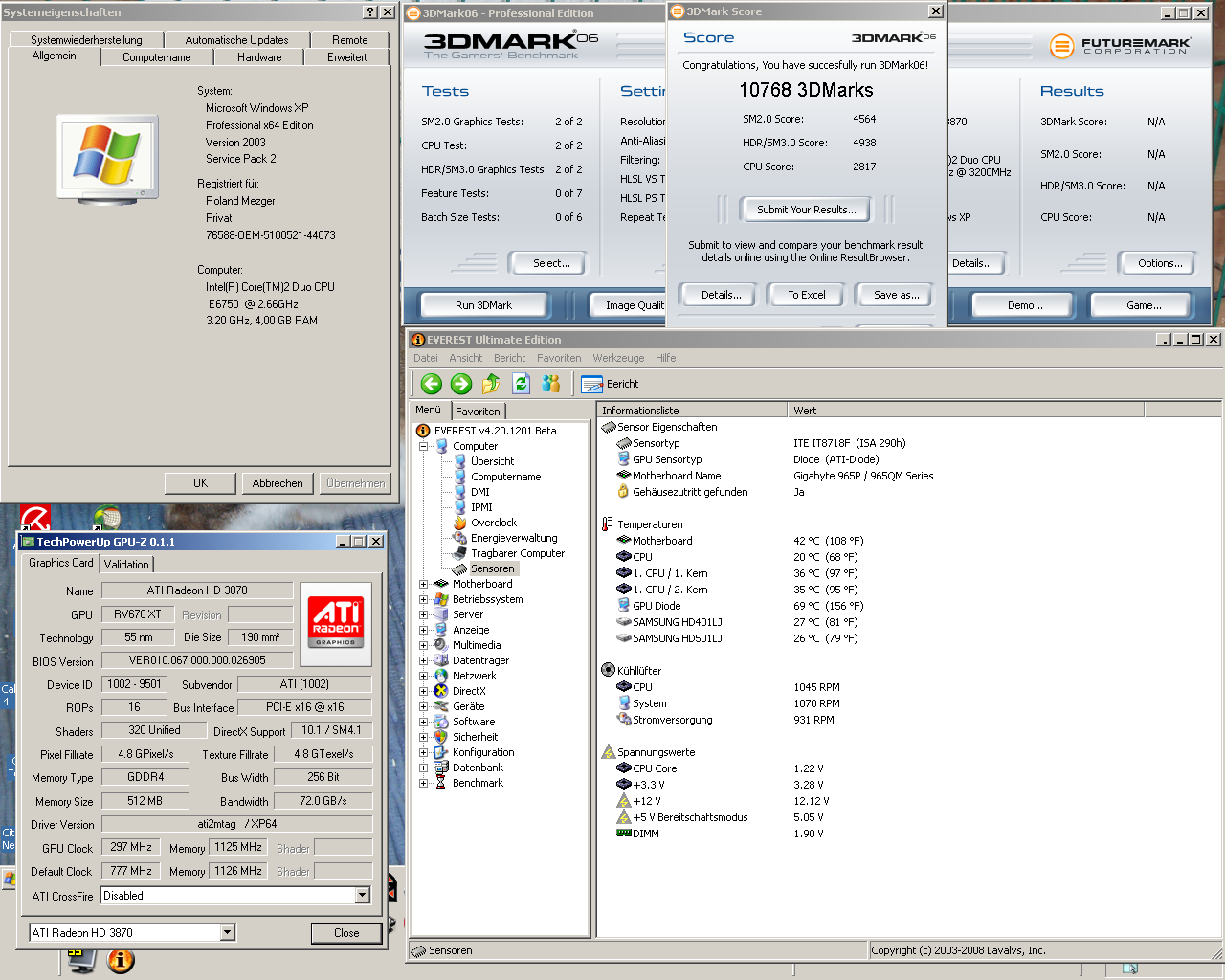Click the Wert column header
Image resolution: width=1225 pixels, height=980 pixels.
pos(967,411)
